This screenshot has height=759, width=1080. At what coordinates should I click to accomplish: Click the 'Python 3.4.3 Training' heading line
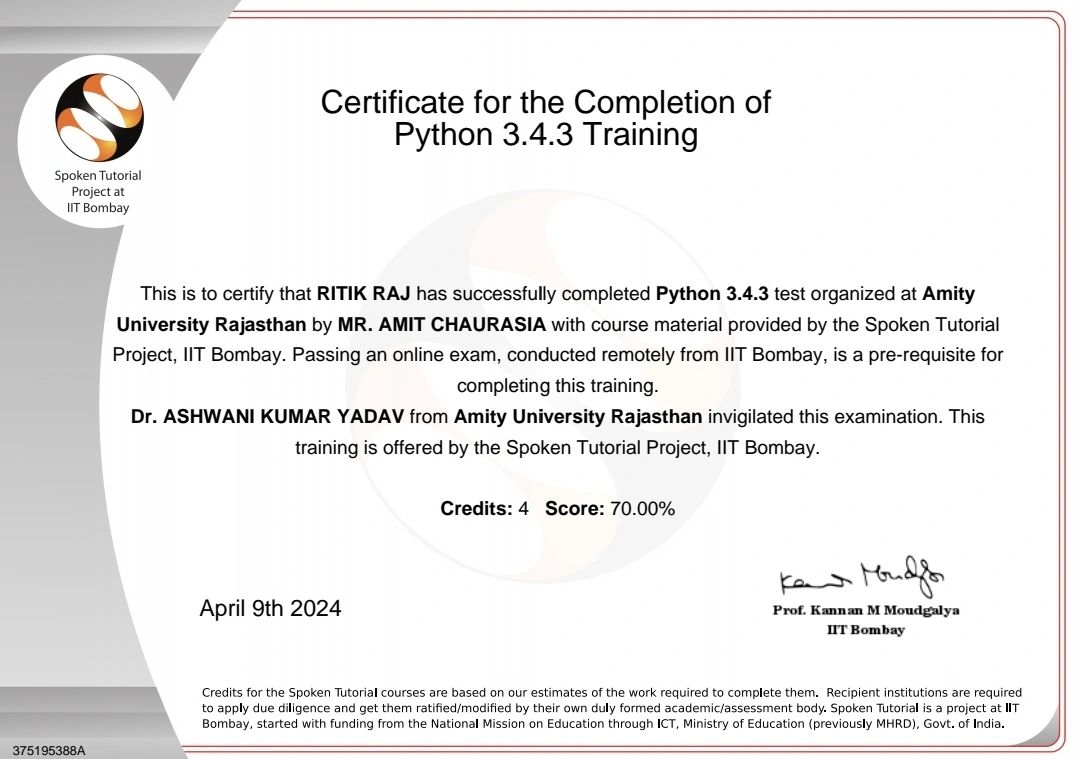click(x=546, y=134)
